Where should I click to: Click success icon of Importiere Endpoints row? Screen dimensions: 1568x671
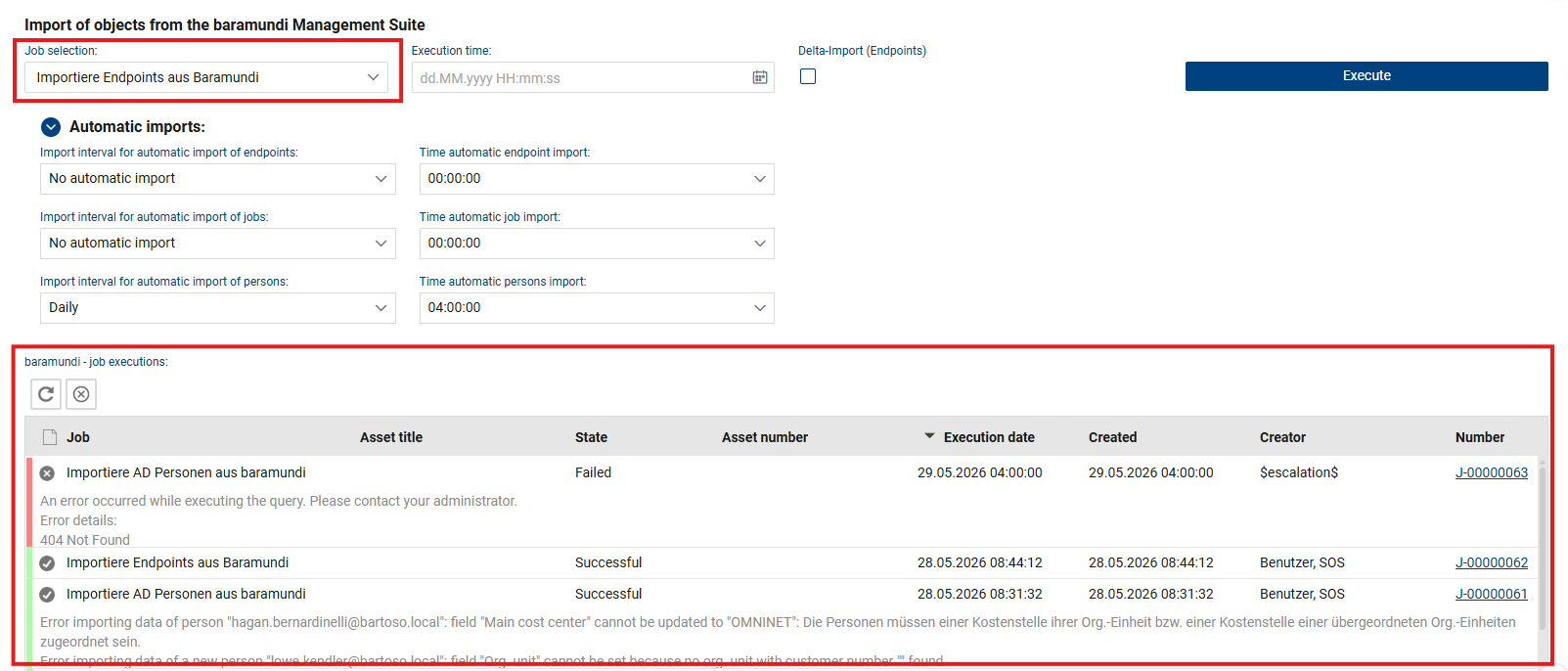click(x=47, y=563)
